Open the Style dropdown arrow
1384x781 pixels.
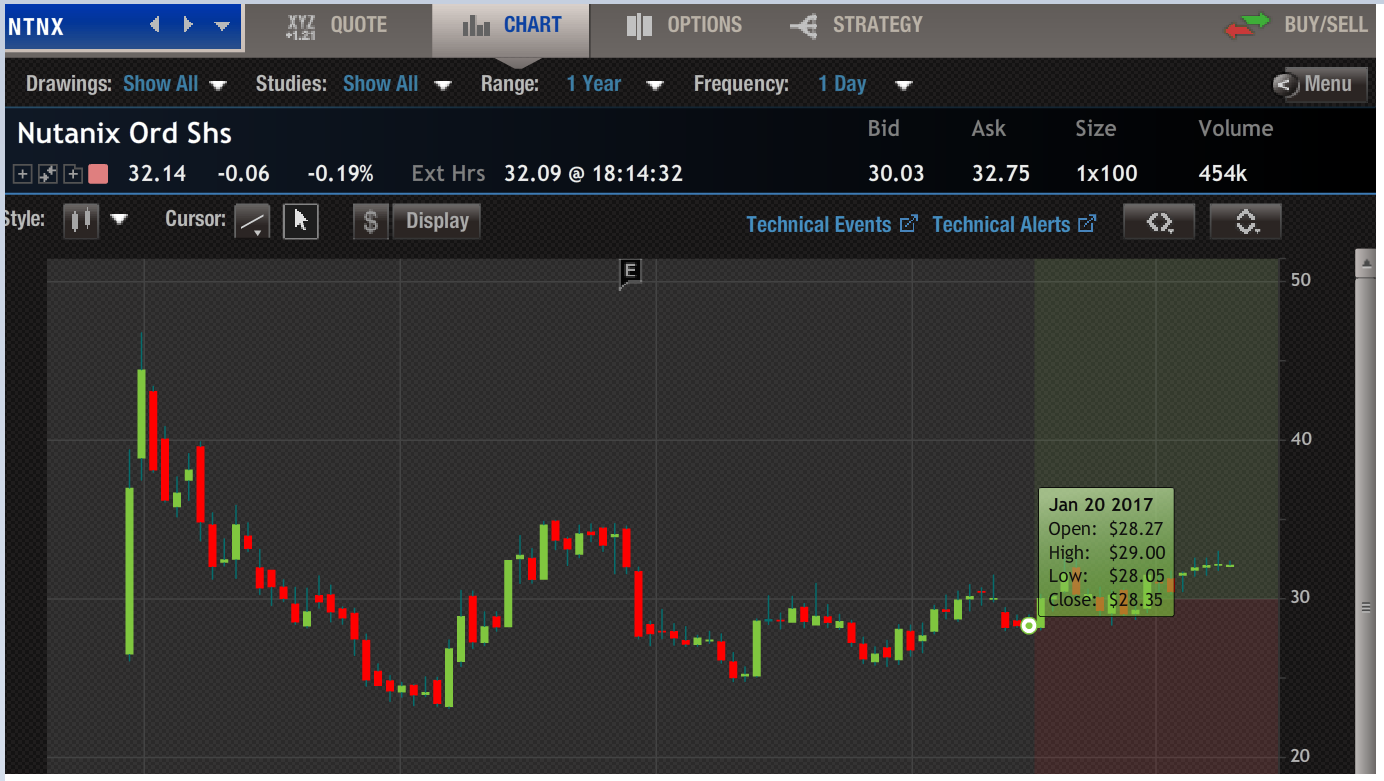click(120, 221)
